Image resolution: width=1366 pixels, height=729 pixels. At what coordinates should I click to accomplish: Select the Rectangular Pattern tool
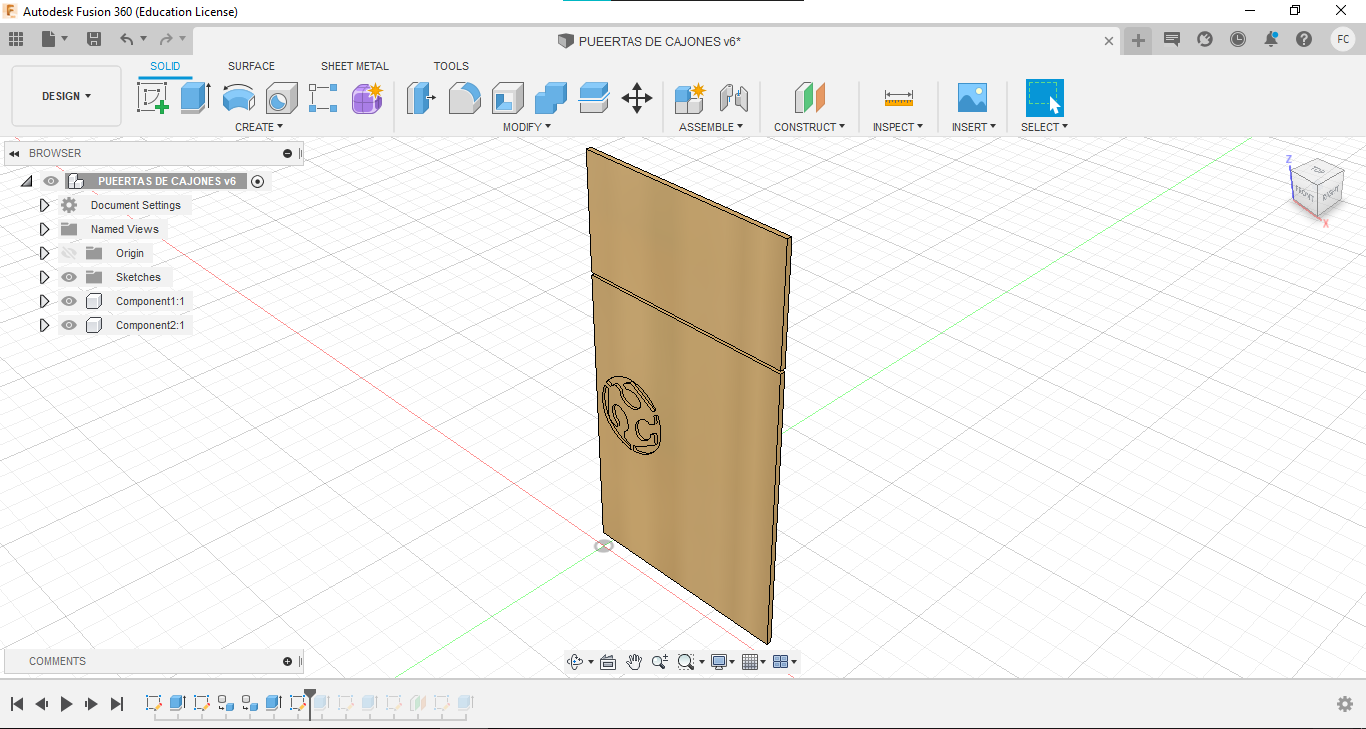point(323,98)
